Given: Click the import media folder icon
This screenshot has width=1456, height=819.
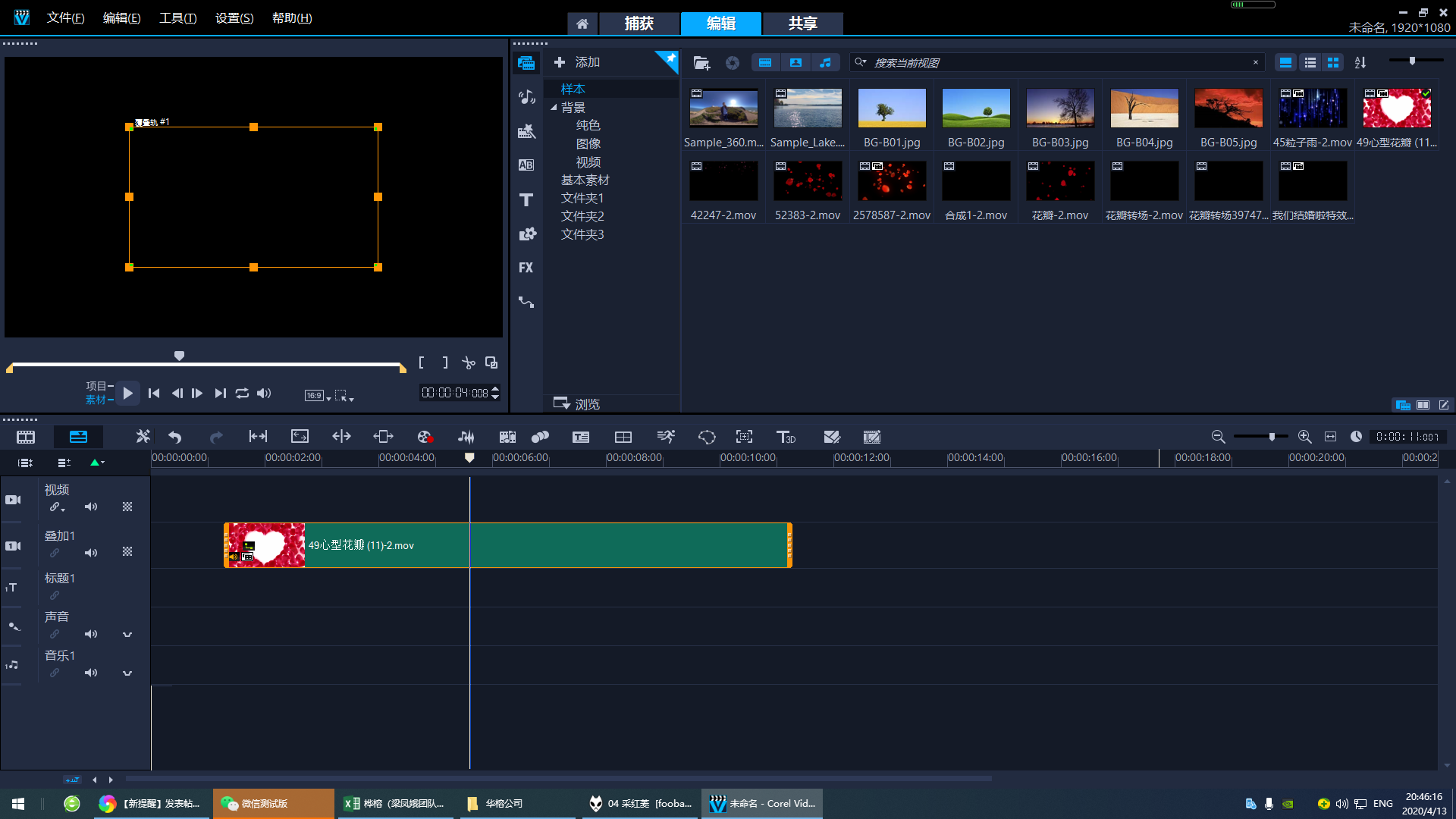Looking at the screenshot, I should 701,63.
